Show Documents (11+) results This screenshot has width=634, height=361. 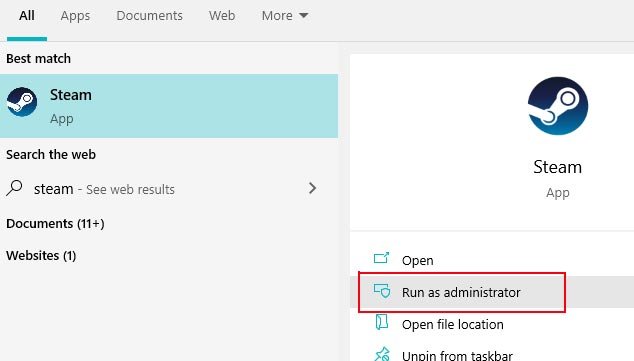55,224
